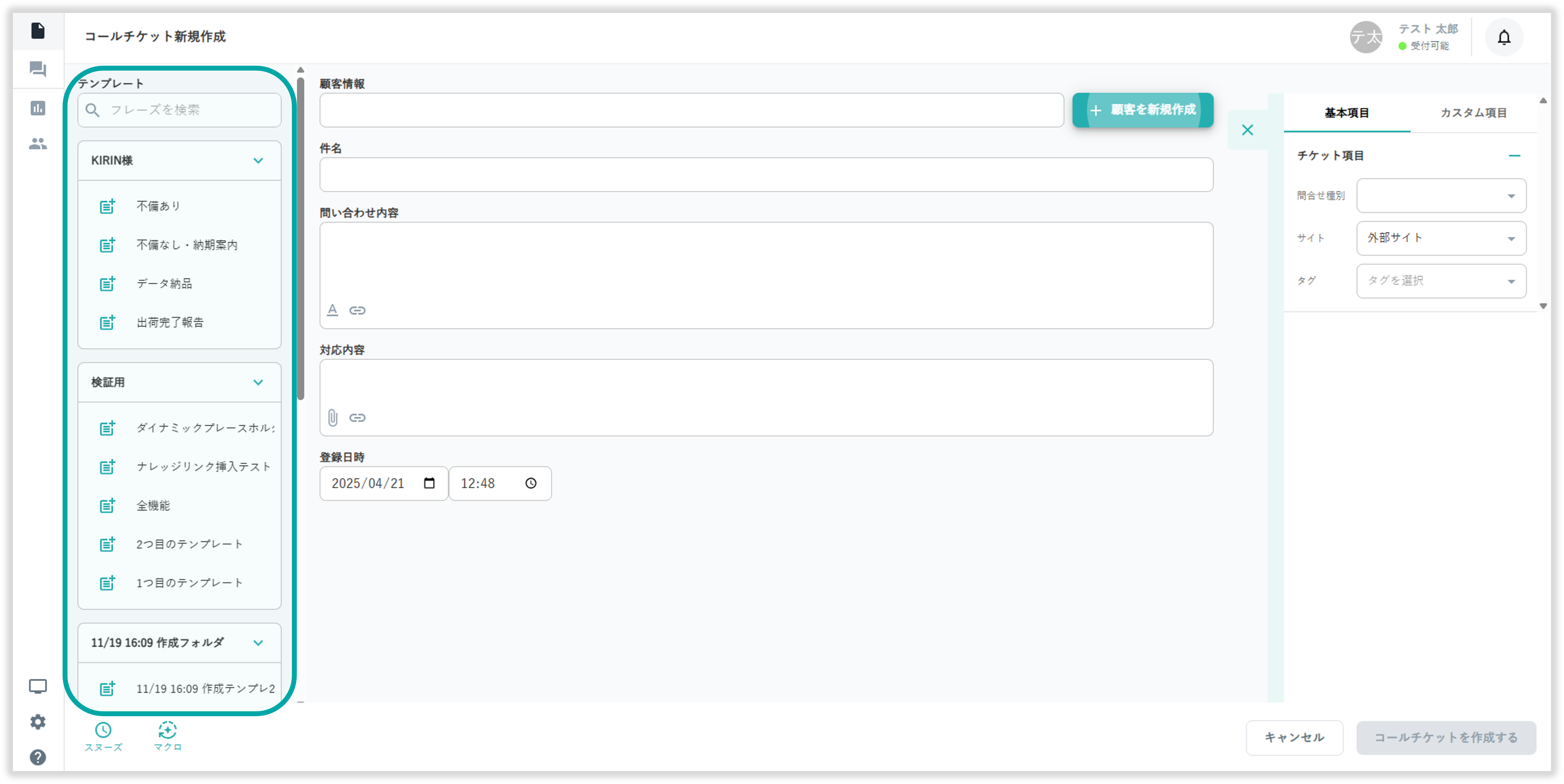Viewport: 1564px width, 784px height.
Task: Click the text format icon in 問い合わせ内容
Action: pos(333,310)
